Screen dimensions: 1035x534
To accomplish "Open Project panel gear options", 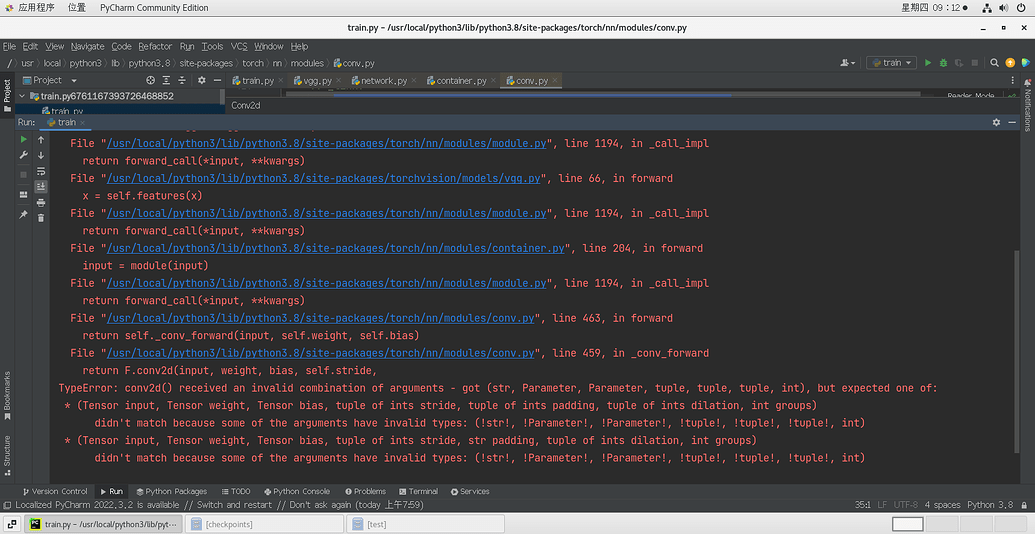I will click(202, 80).
